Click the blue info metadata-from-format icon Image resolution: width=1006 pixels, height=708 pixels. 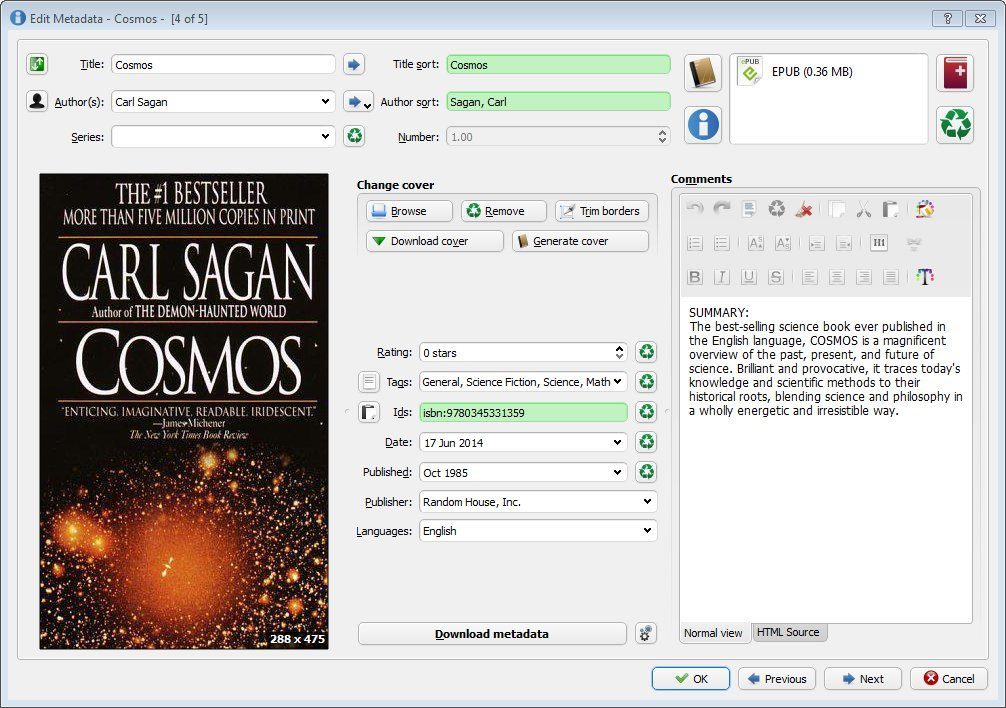(x=703, y=124)
